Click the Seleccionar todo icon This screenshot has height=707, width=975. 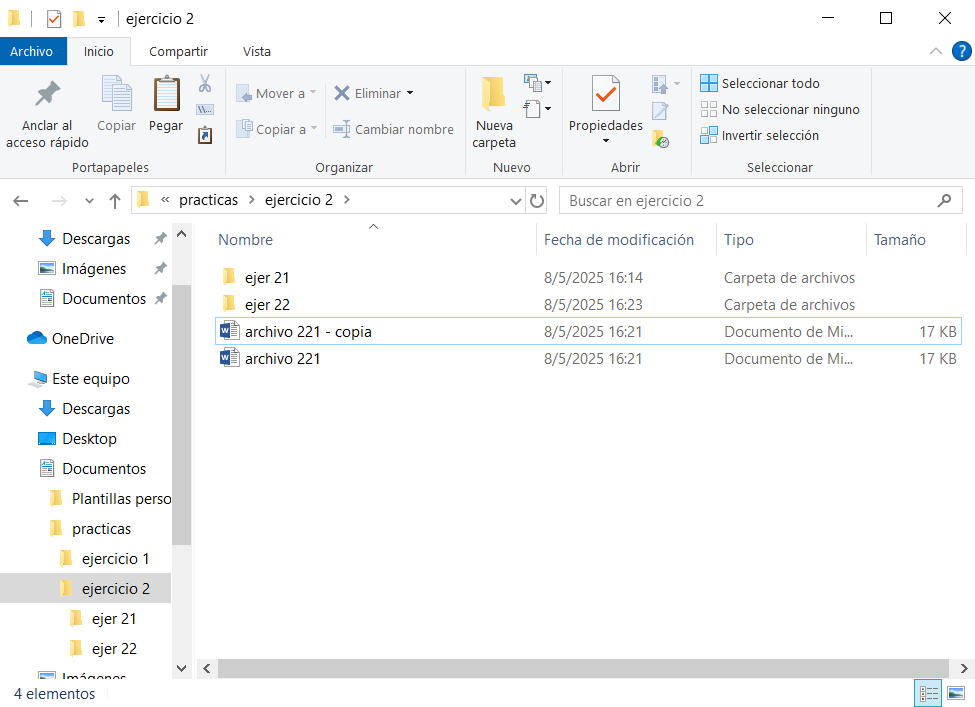(x=709, y=83)
